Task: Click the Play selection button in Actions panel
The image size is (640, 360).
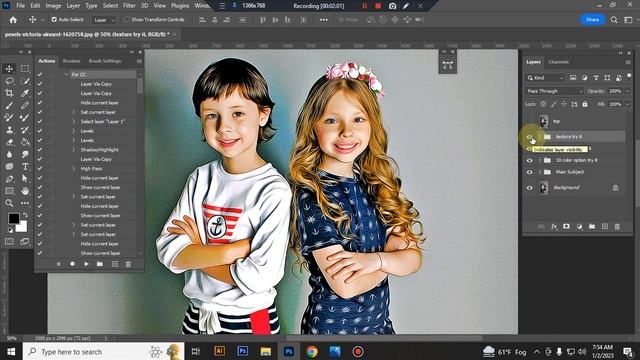Action: coord(86,264)
